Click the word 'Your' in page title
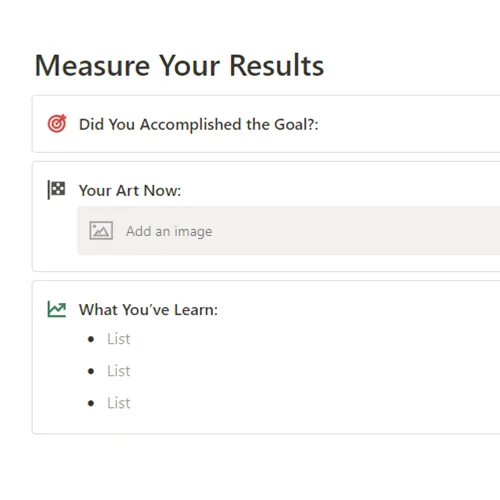The width and height of the screenshot is (500, 500). [189, 65]
